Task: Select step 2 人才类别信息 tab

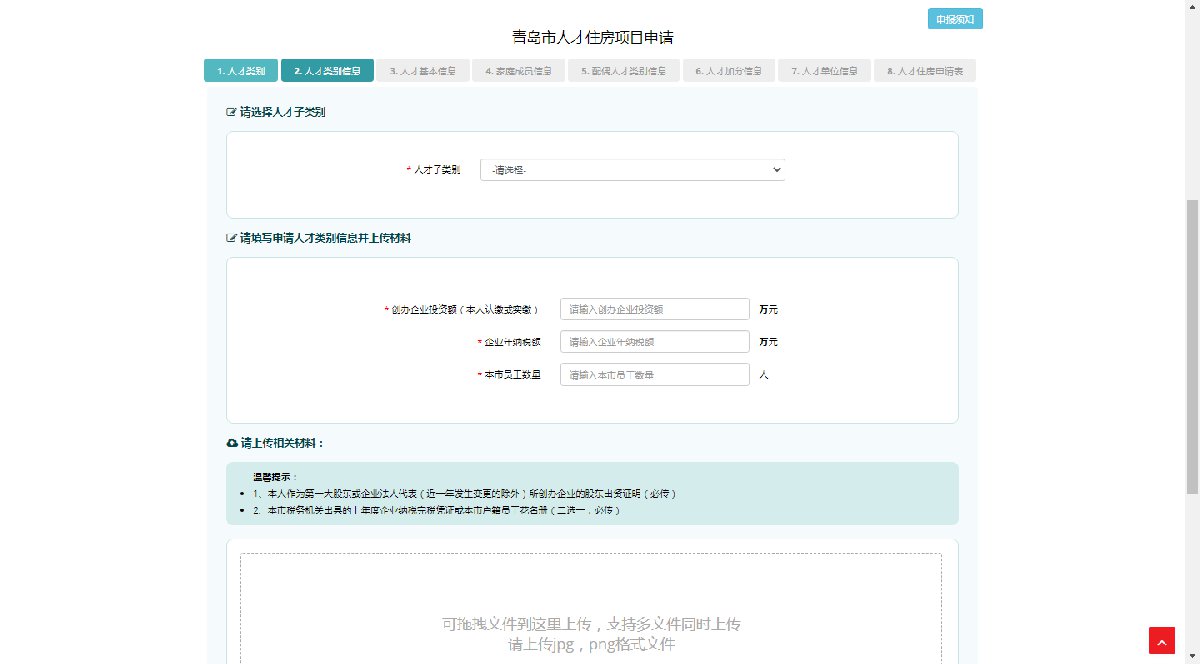Action: pos(327,71)
